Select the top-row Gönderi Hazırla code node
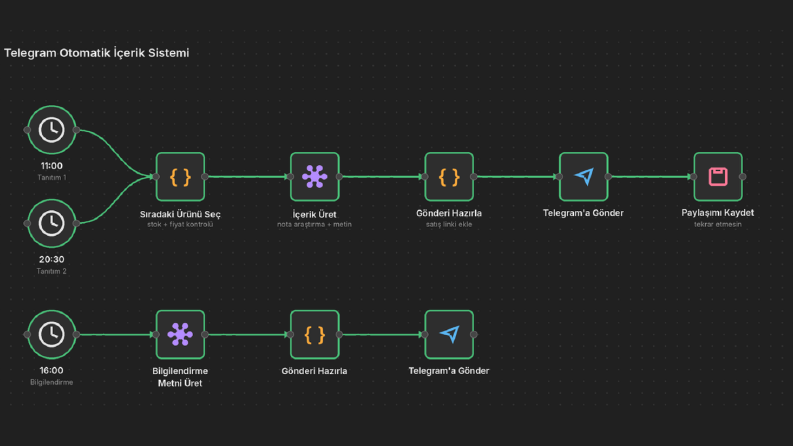This screenshot has height=446, width=793. click(449, 177)
